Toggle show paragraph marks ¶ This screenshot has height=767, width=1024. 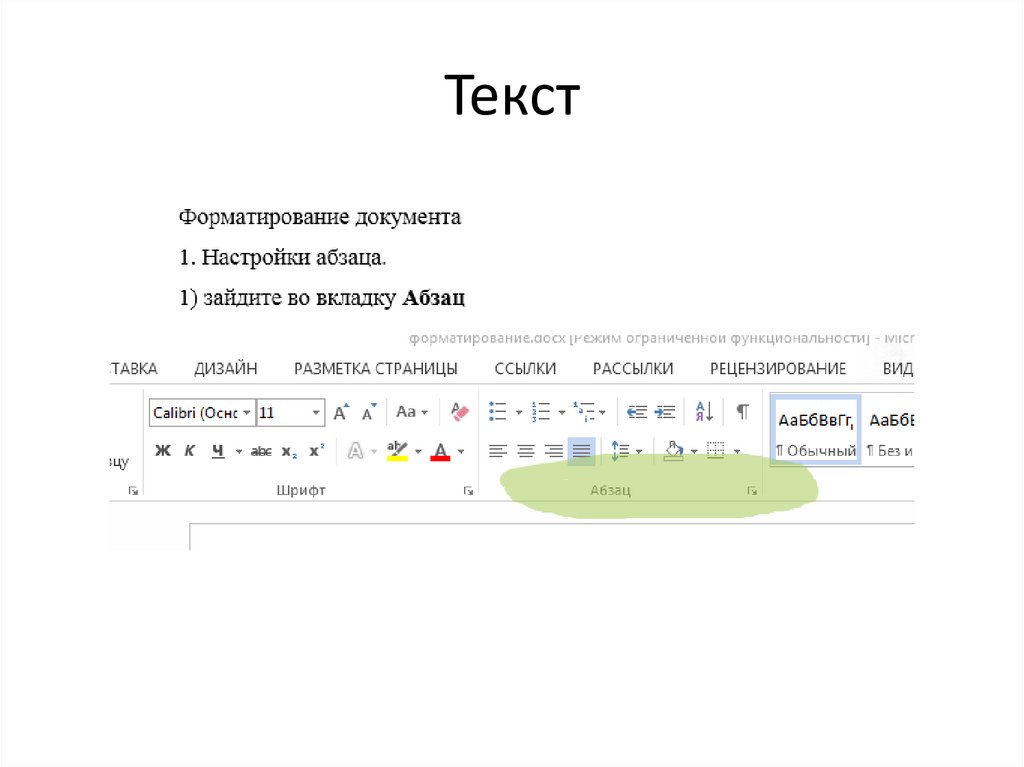(x=743, y=412)
